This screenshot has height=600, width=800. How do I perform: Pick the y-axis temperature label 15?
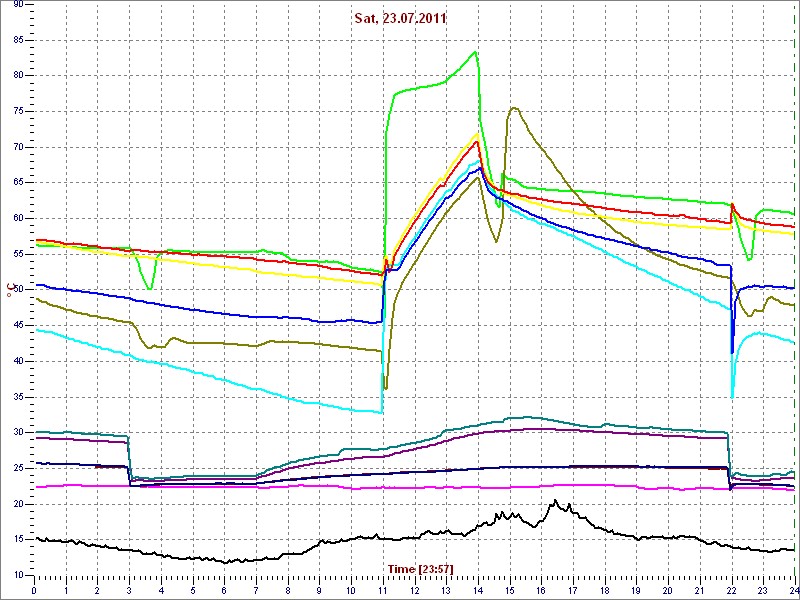click(x=17, y=539)
